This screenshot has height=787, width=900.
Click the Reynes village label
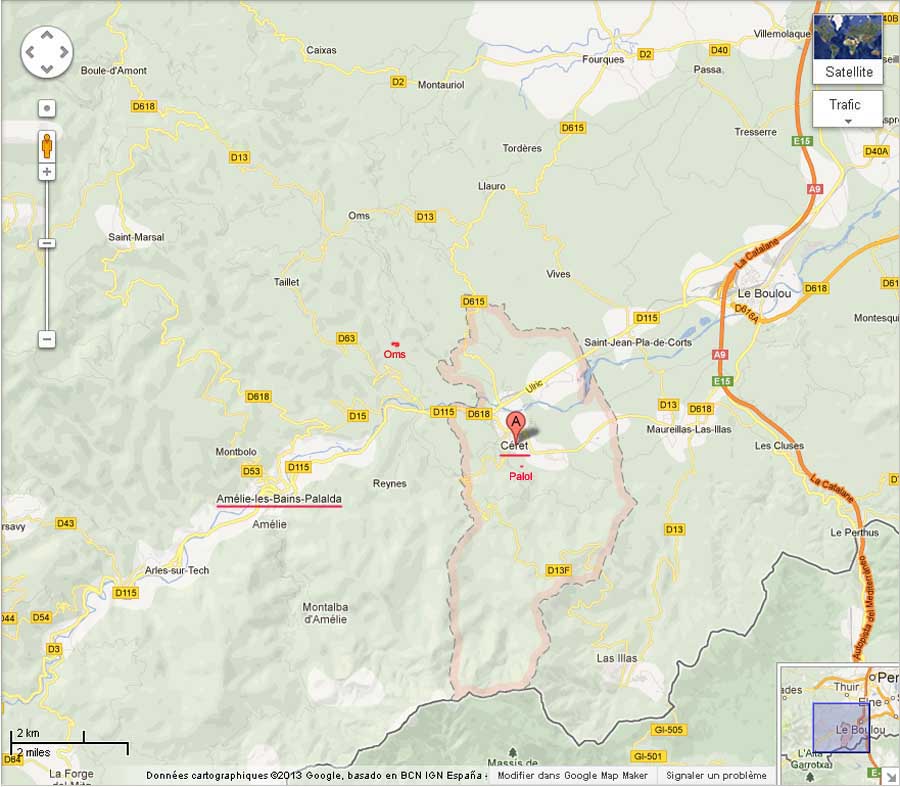[390, 483]
